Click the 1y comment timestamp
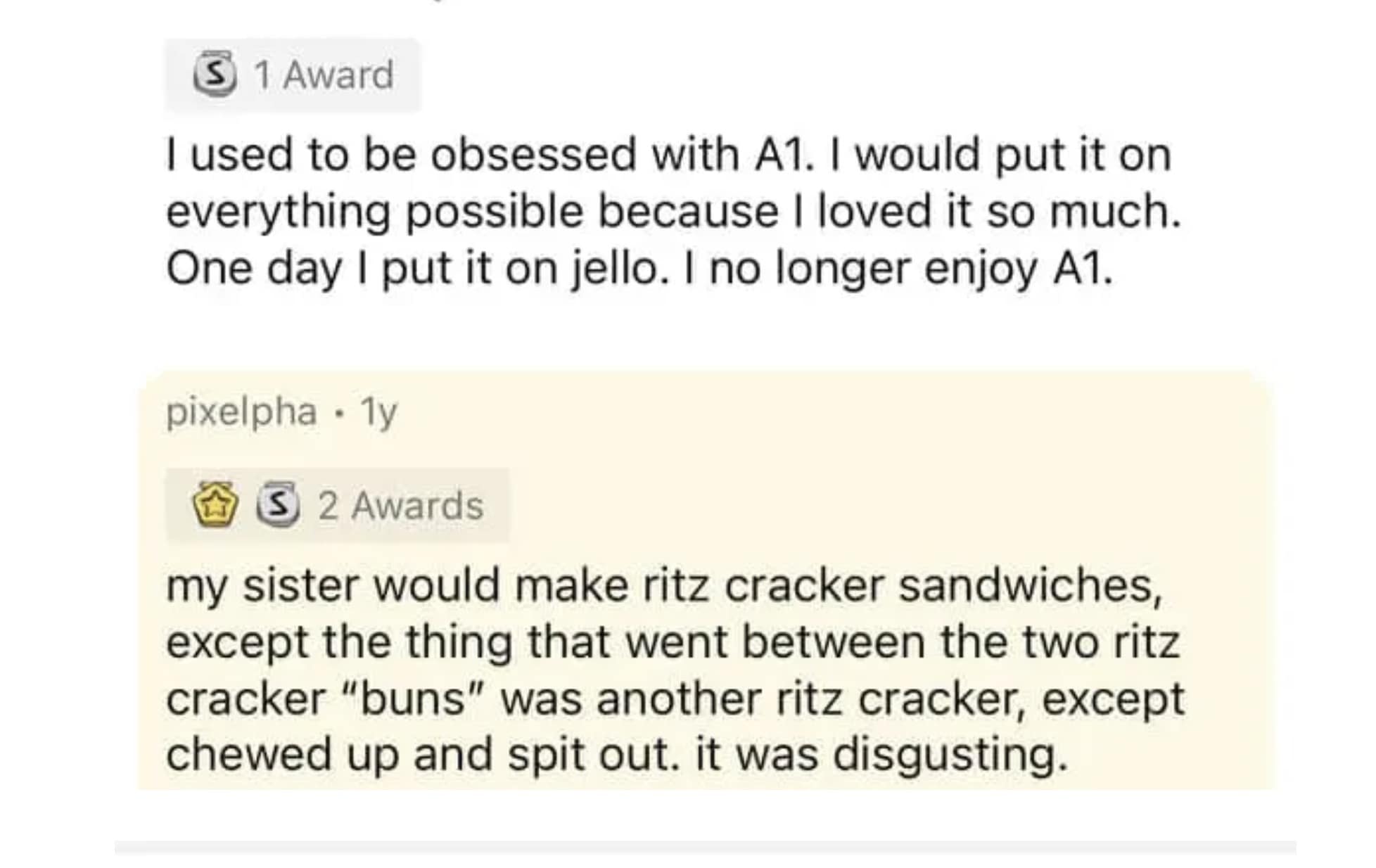The height and width of the screenshot is (868, 1376). coord(378,413)
